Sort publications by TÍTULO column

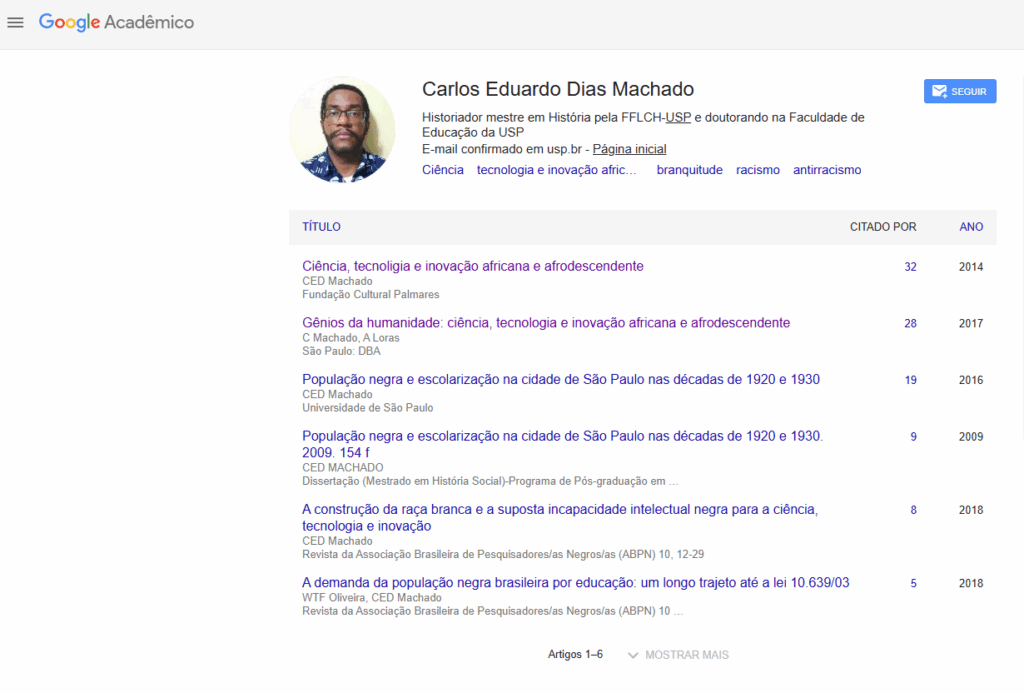[321, 227]
